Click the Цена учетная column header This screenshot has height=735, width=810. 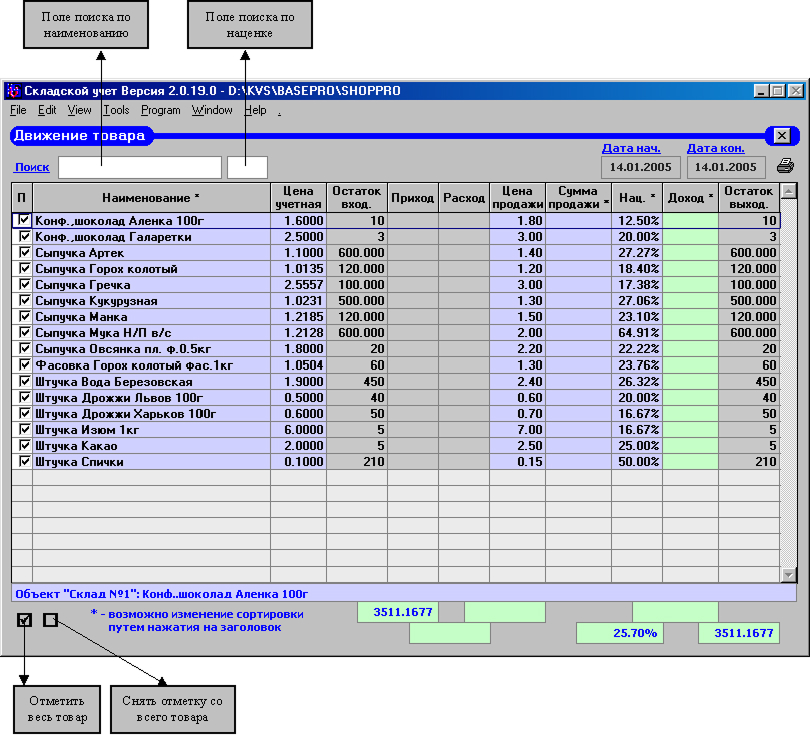[298, 197]
